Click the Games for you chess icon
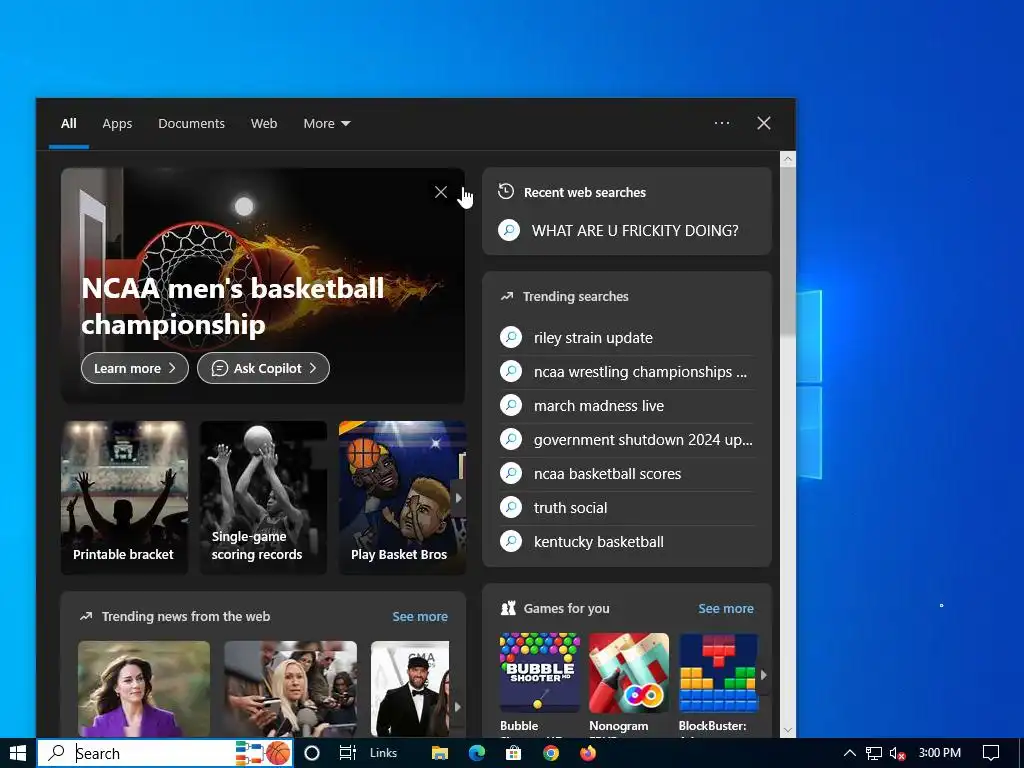Image resolution: width=1024 pixels, height=768 pixels. tap(507, 608)
